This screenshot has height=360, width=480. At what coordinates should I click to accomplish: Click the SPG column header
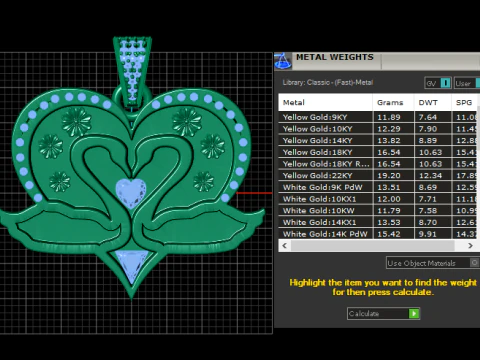464,102
